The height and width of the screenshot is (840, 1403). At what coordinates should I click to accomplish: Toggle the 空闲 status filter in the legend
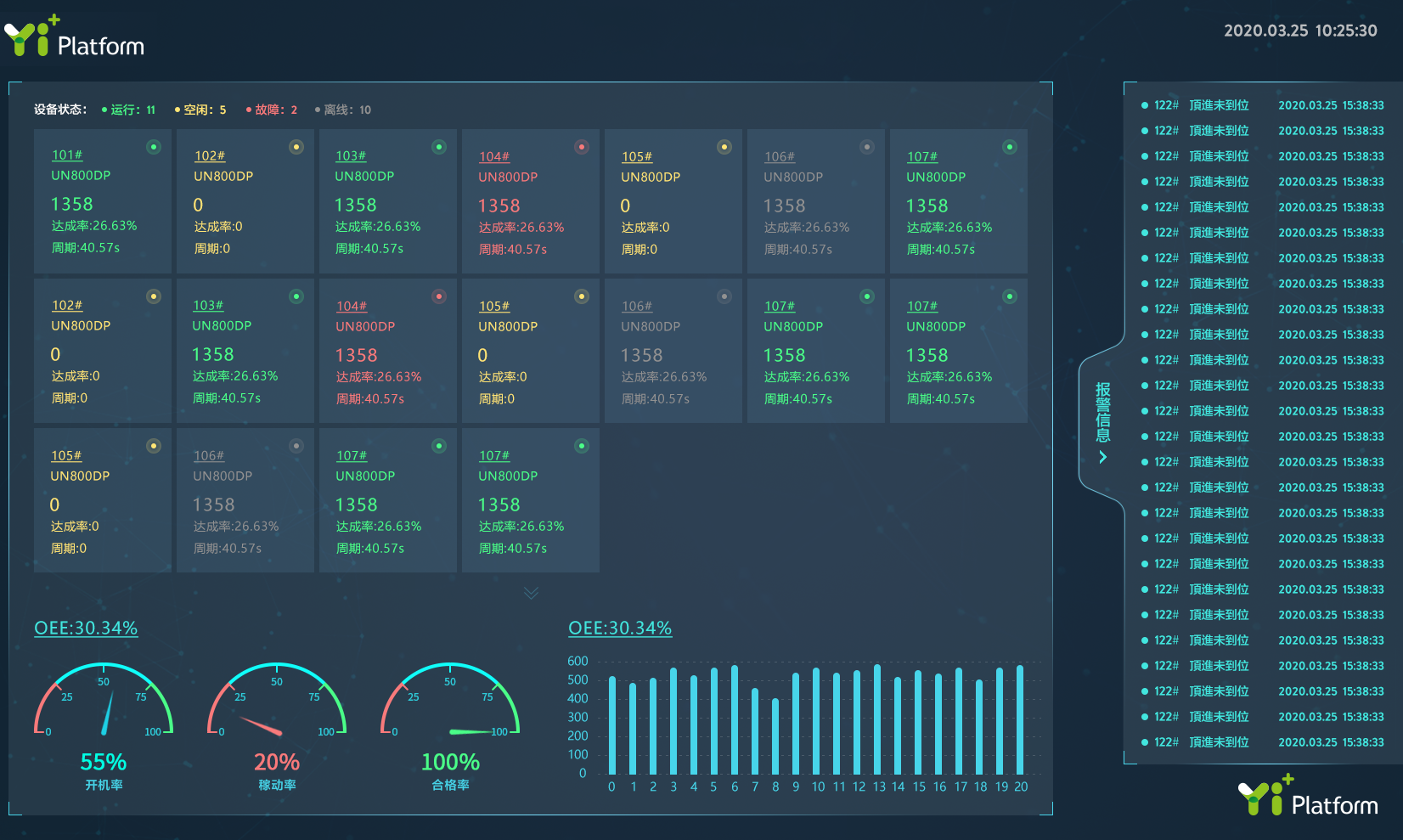[x=200, y=110]
